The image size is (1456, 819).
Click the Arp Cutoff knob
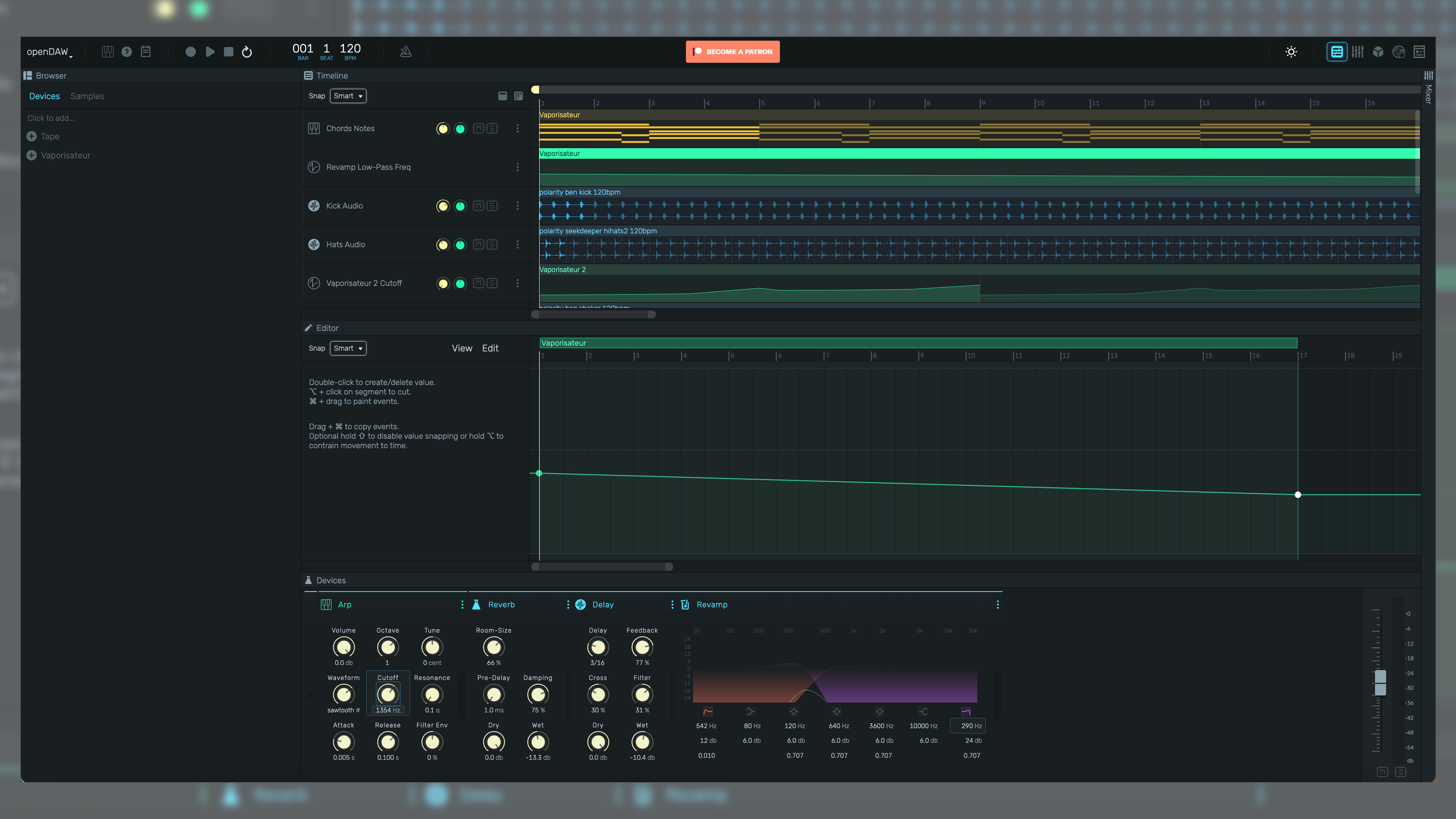[388, 694]
